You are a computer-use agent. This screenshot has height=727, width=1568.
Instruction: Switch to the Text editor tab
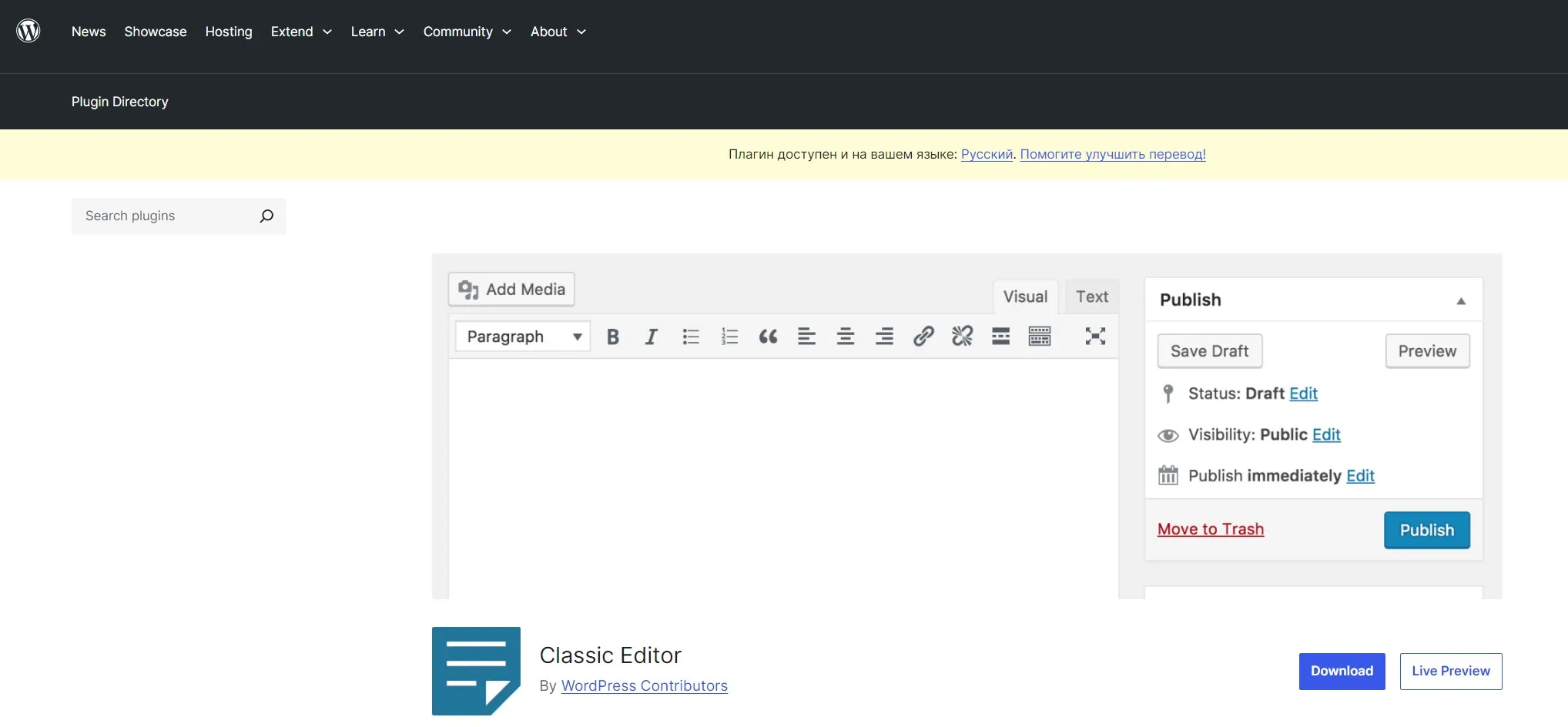coord(1092,296)
